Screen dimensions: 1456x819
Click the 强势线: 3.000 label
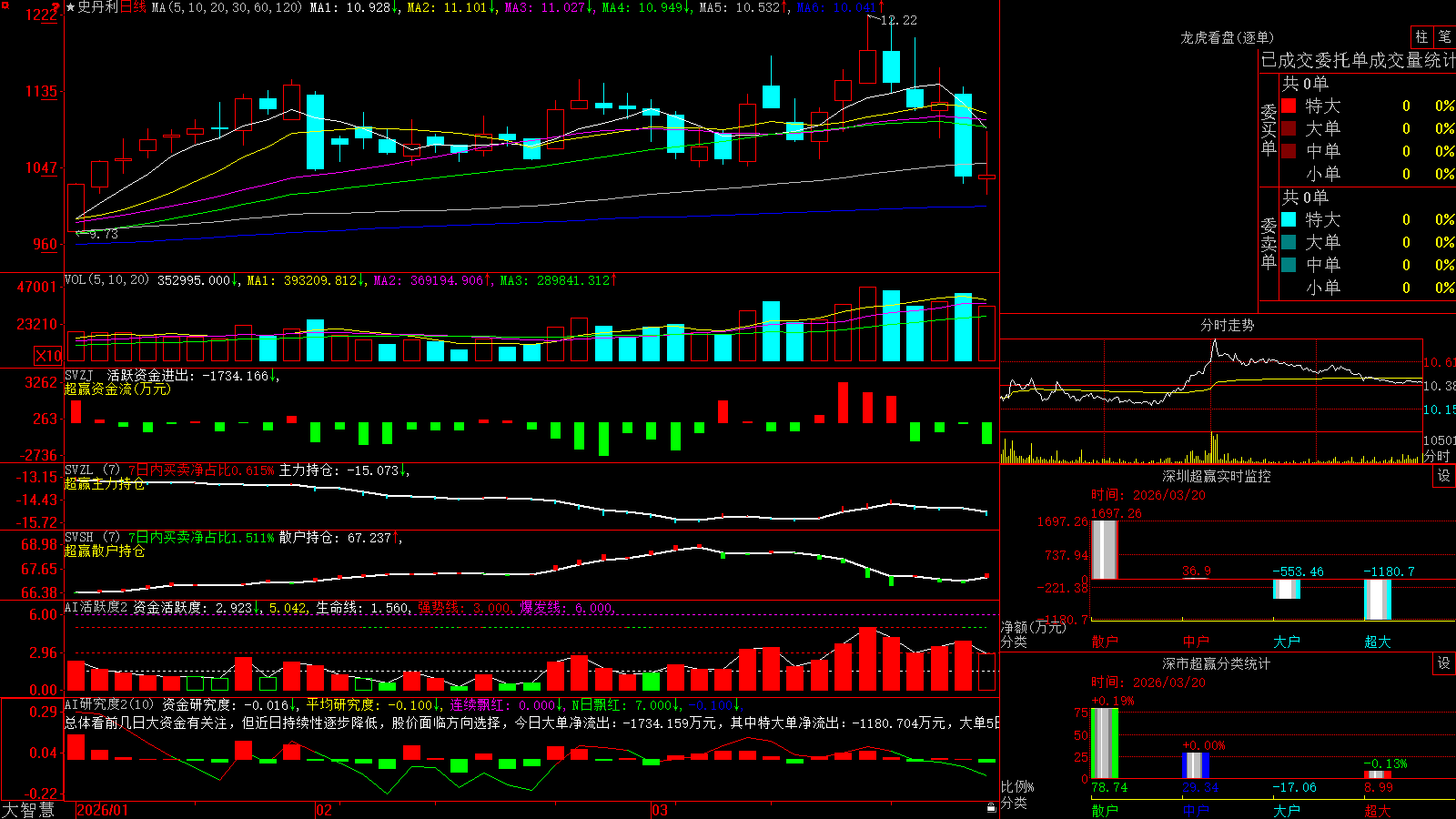(x=465, y=607)
